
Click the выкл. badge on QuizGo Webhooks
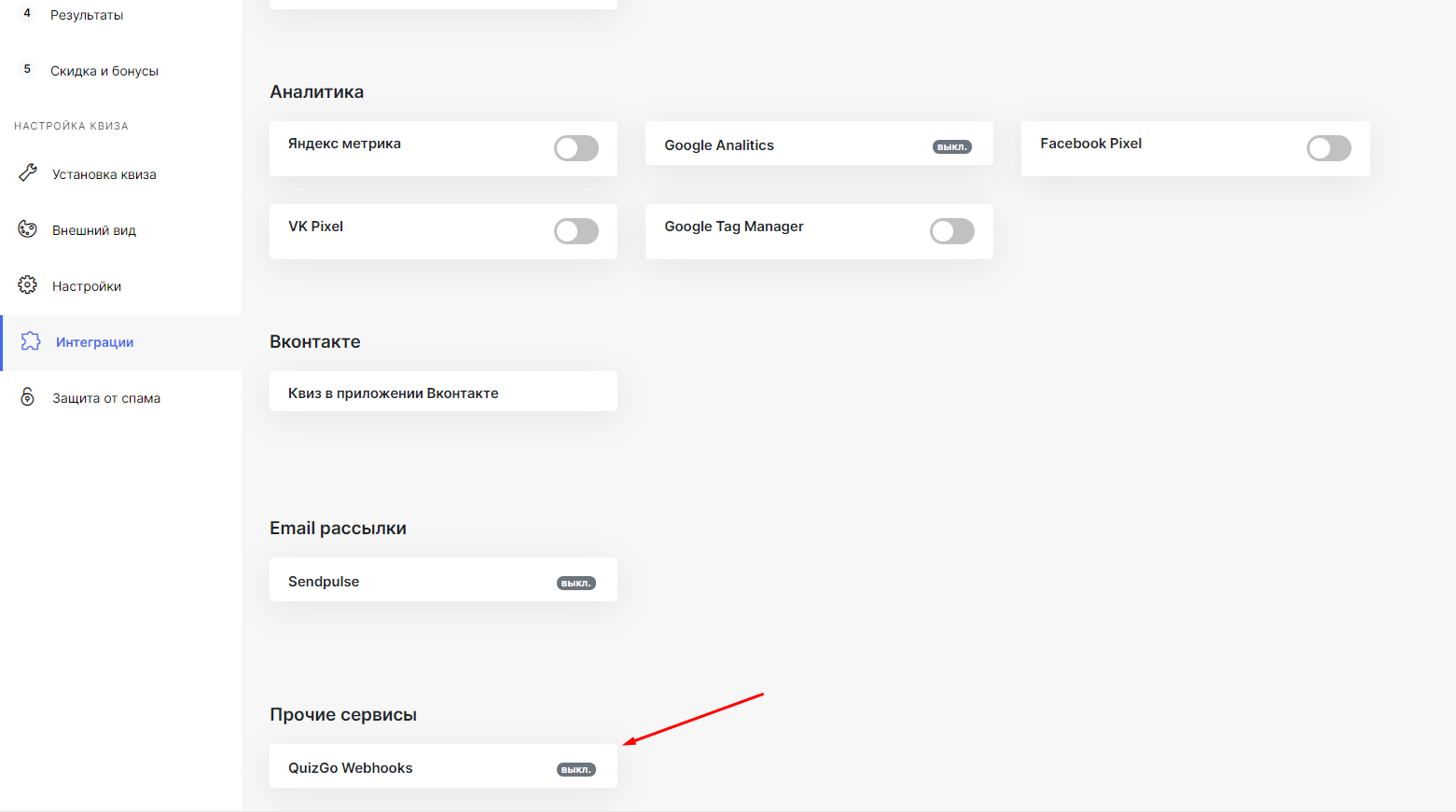[x=576, y=770]
